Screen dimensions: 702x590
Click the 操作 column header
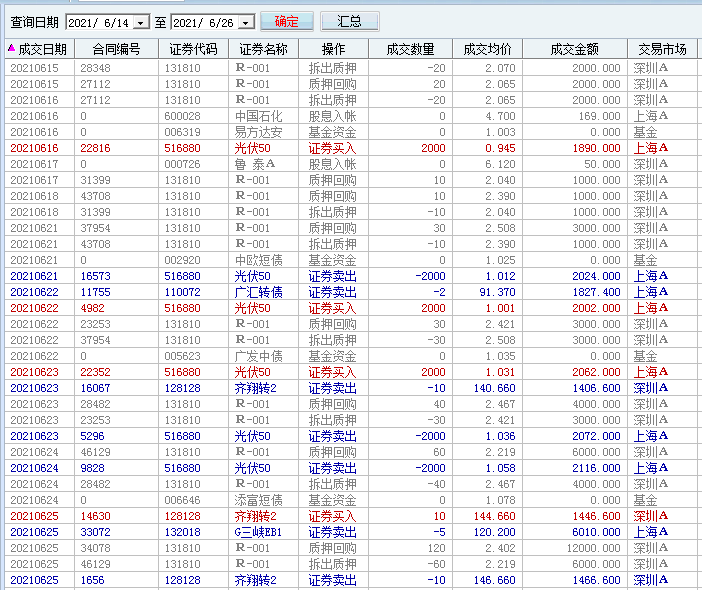[x=334, y=49]
